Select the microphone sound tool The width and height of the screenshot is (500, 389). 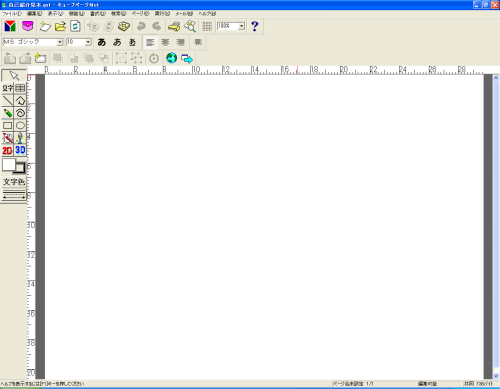click(20, 138)
